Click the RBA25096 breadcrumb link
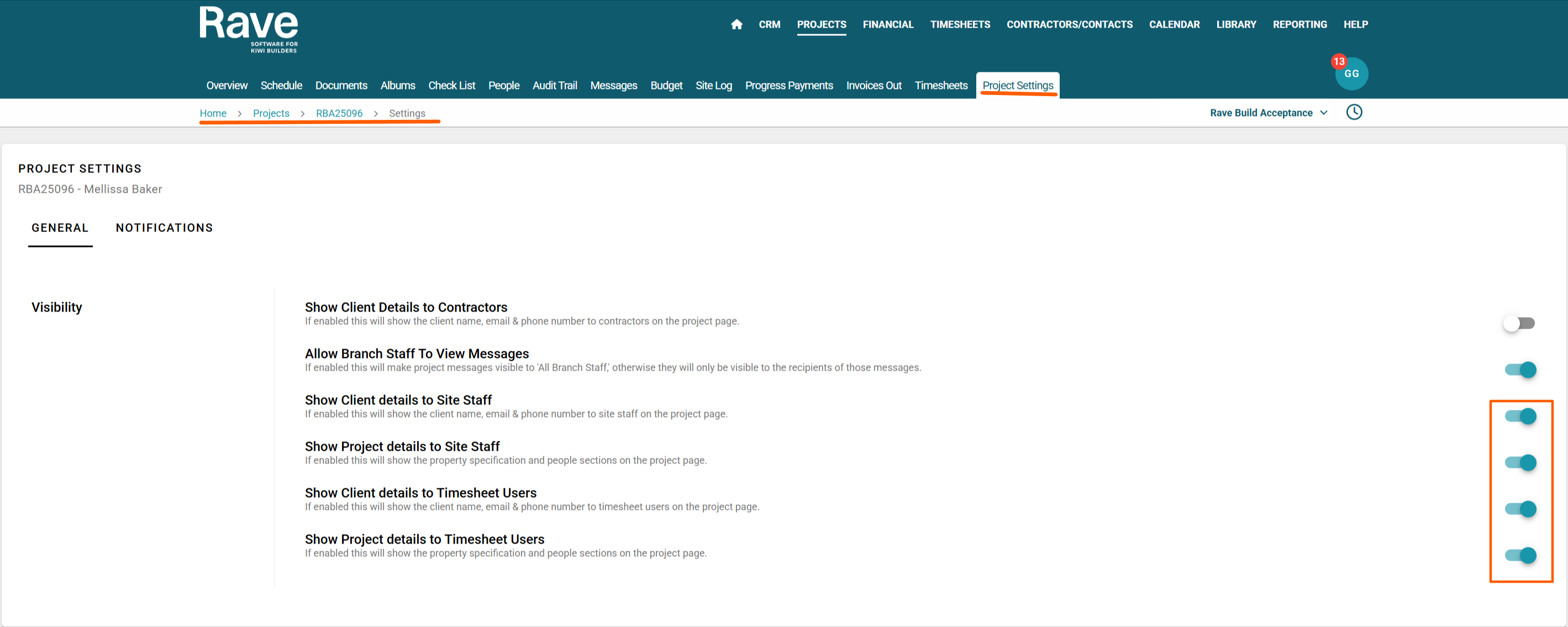Image resolution: width=1568 pixels, height=627 pixels. 339,113
